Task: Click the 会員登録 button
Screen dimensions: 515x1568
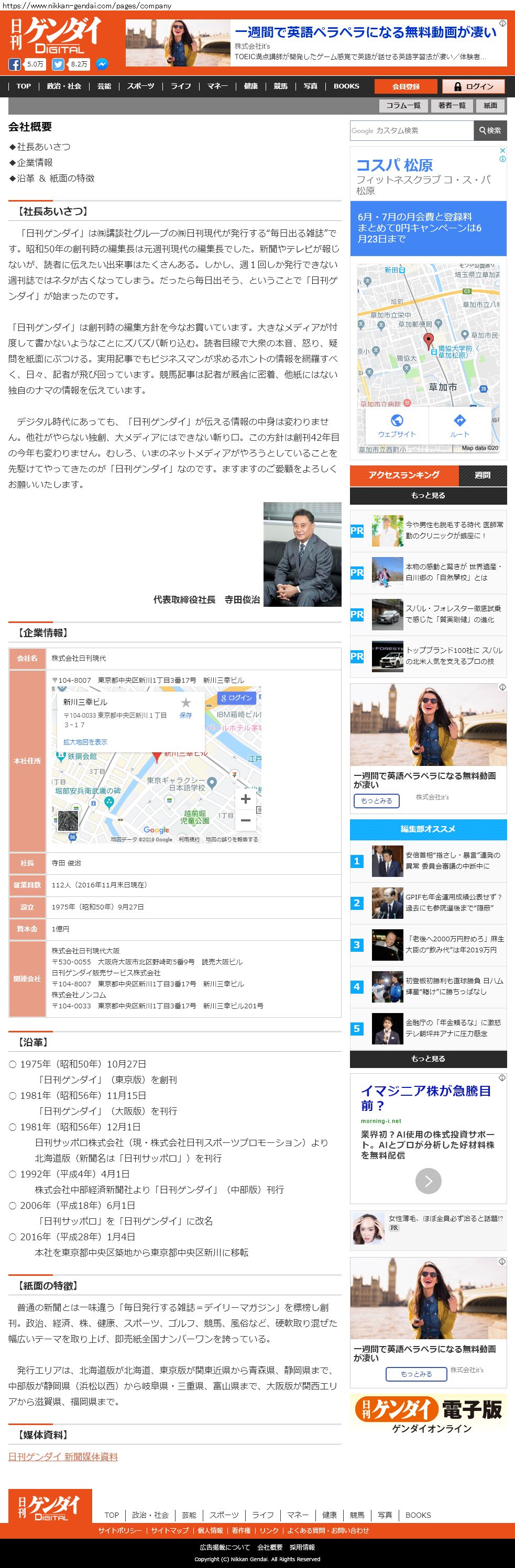Action: pyautogui.click(x=406, y=86)
